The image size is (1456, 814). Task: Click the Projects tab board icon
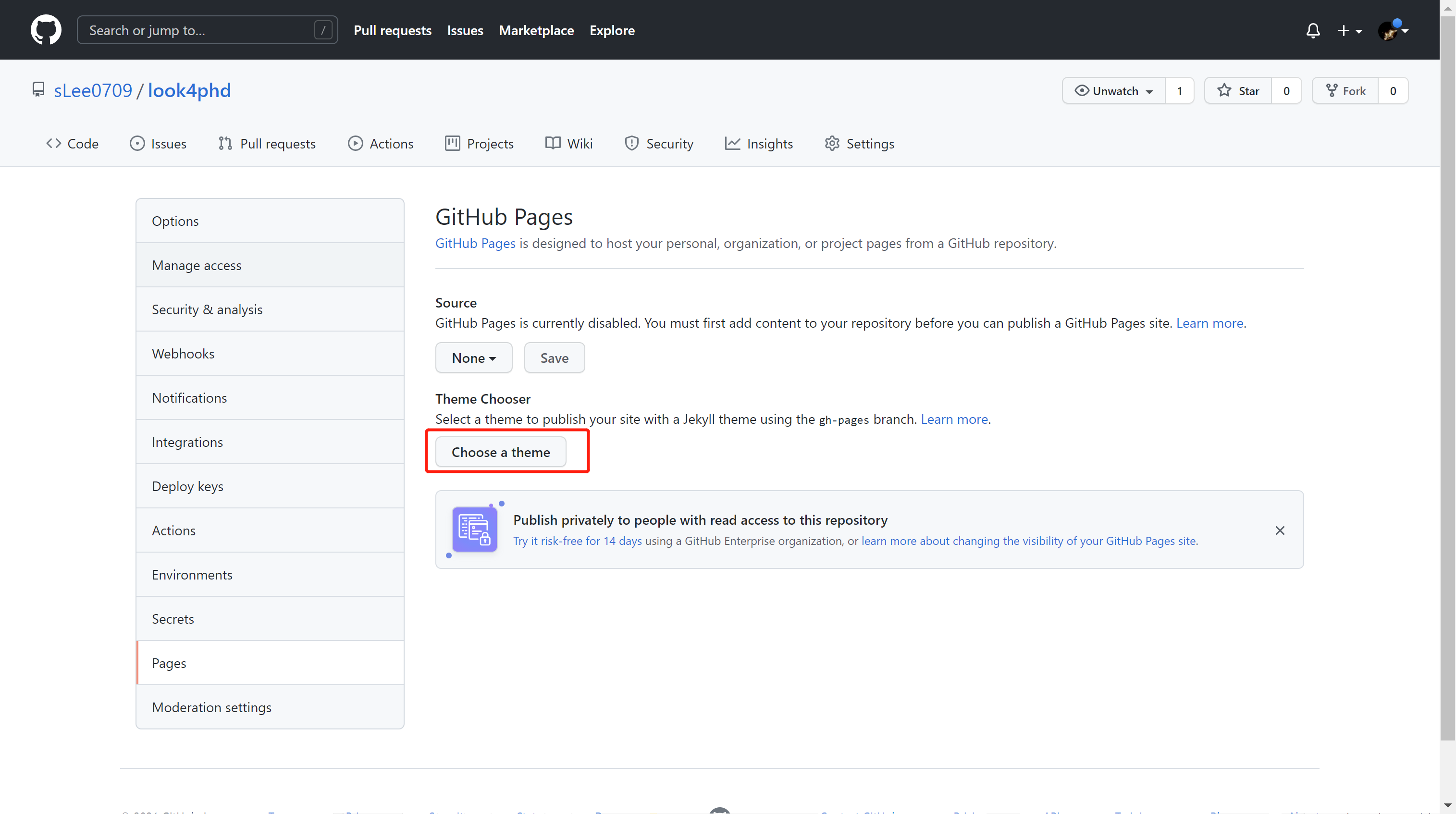[452, 144]
